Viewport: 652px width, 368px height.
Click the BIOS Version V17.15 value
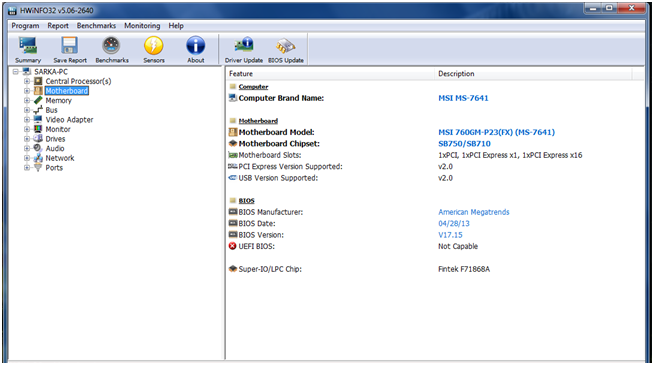(450, 235)
